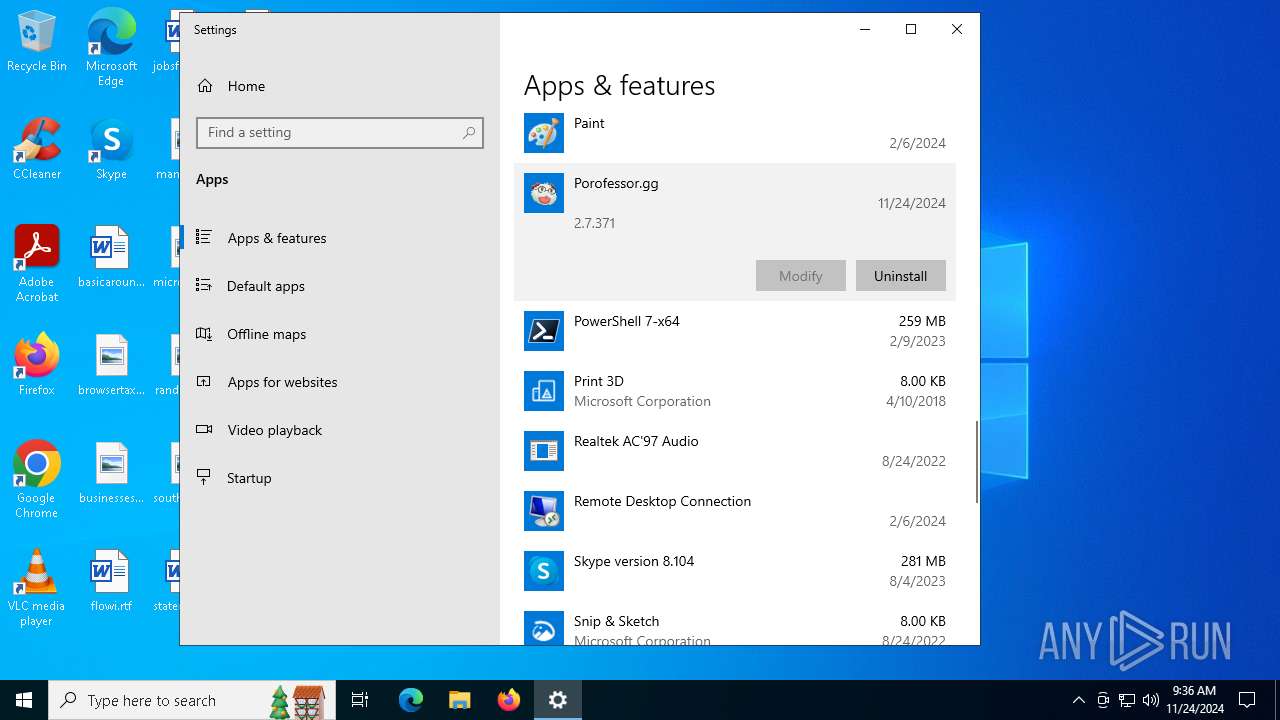
Task: Open Recycle Bin desktop icon
Action: tap(37, 42)
